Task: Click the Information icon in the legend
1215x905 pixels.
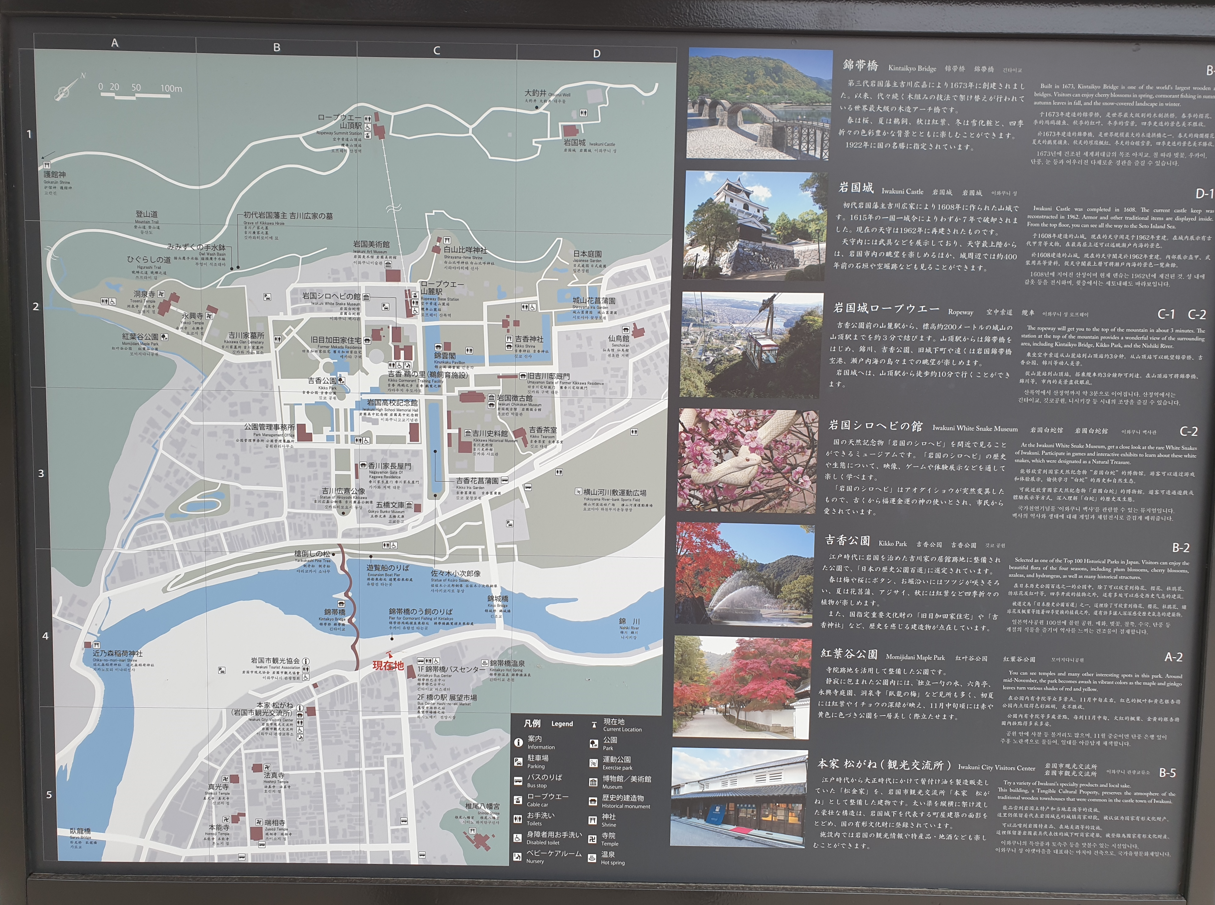Action: point(519,743)
